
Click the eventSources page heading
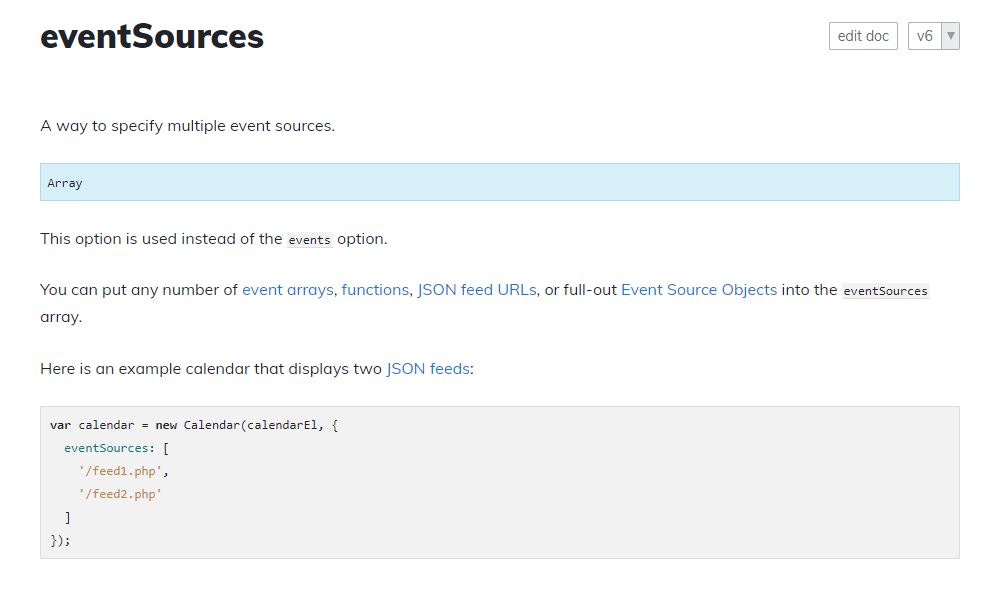click(x=152, y=37)
